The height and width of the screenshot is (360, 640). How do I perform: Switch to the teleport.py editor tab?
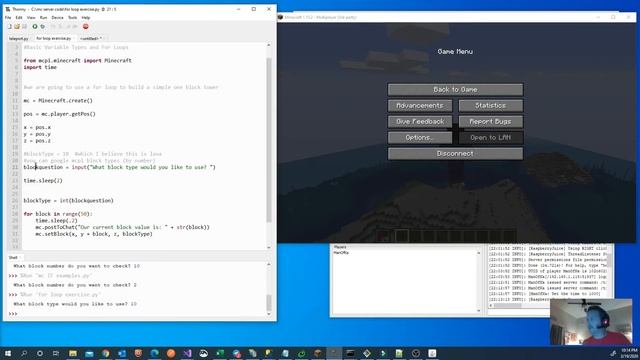[x=18, y=38]
